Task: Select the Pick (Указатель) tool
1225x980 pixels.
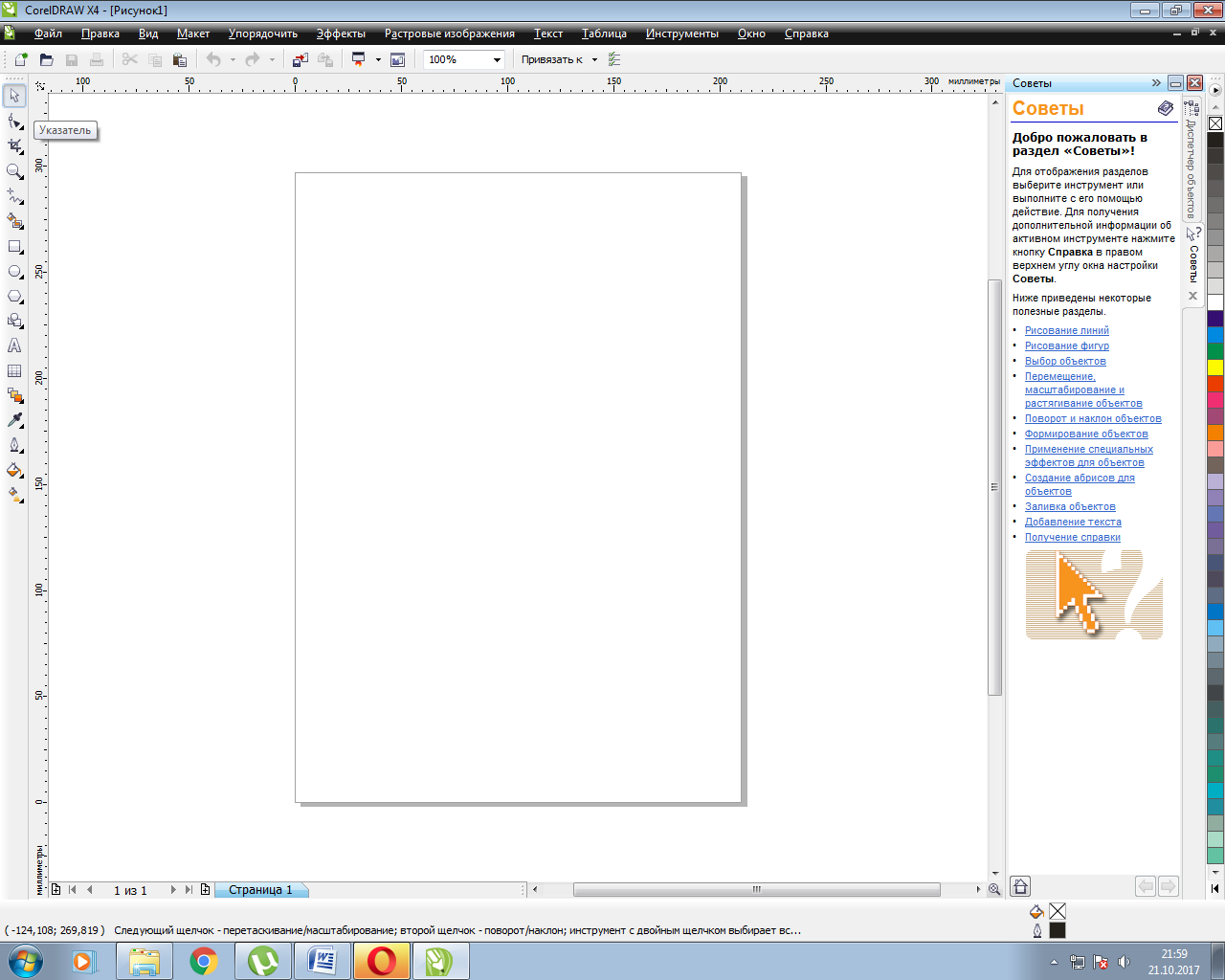Action: [14, 96]
